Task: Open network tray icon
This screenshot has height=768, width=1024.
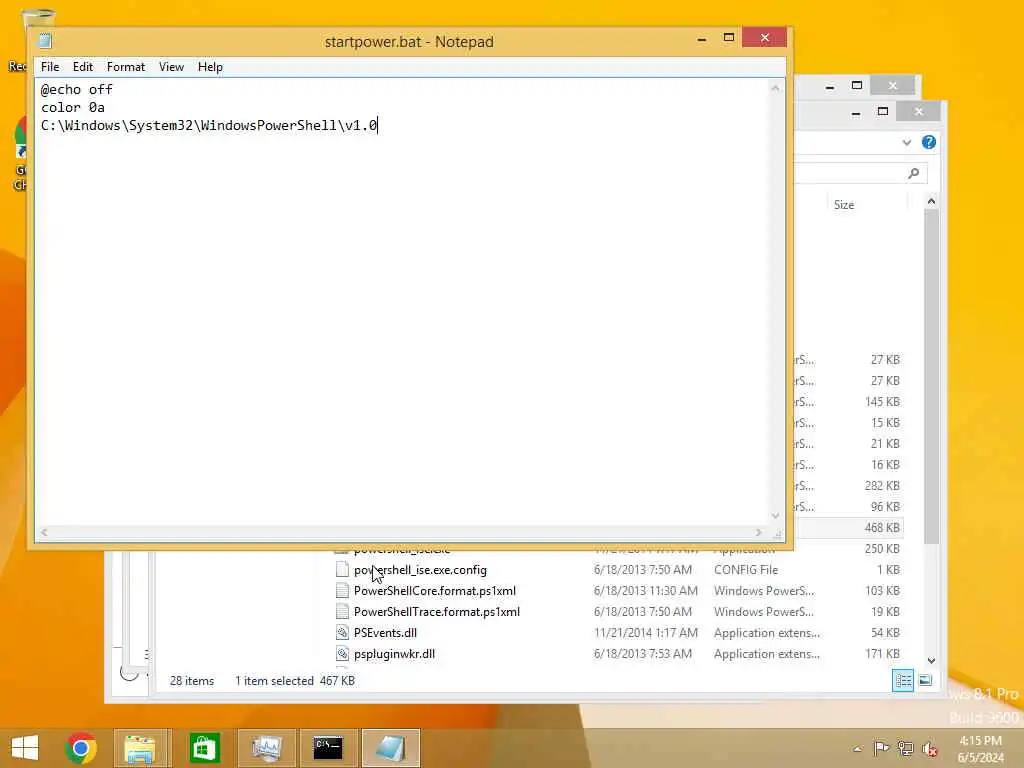Action: click(x=905, y=748)
